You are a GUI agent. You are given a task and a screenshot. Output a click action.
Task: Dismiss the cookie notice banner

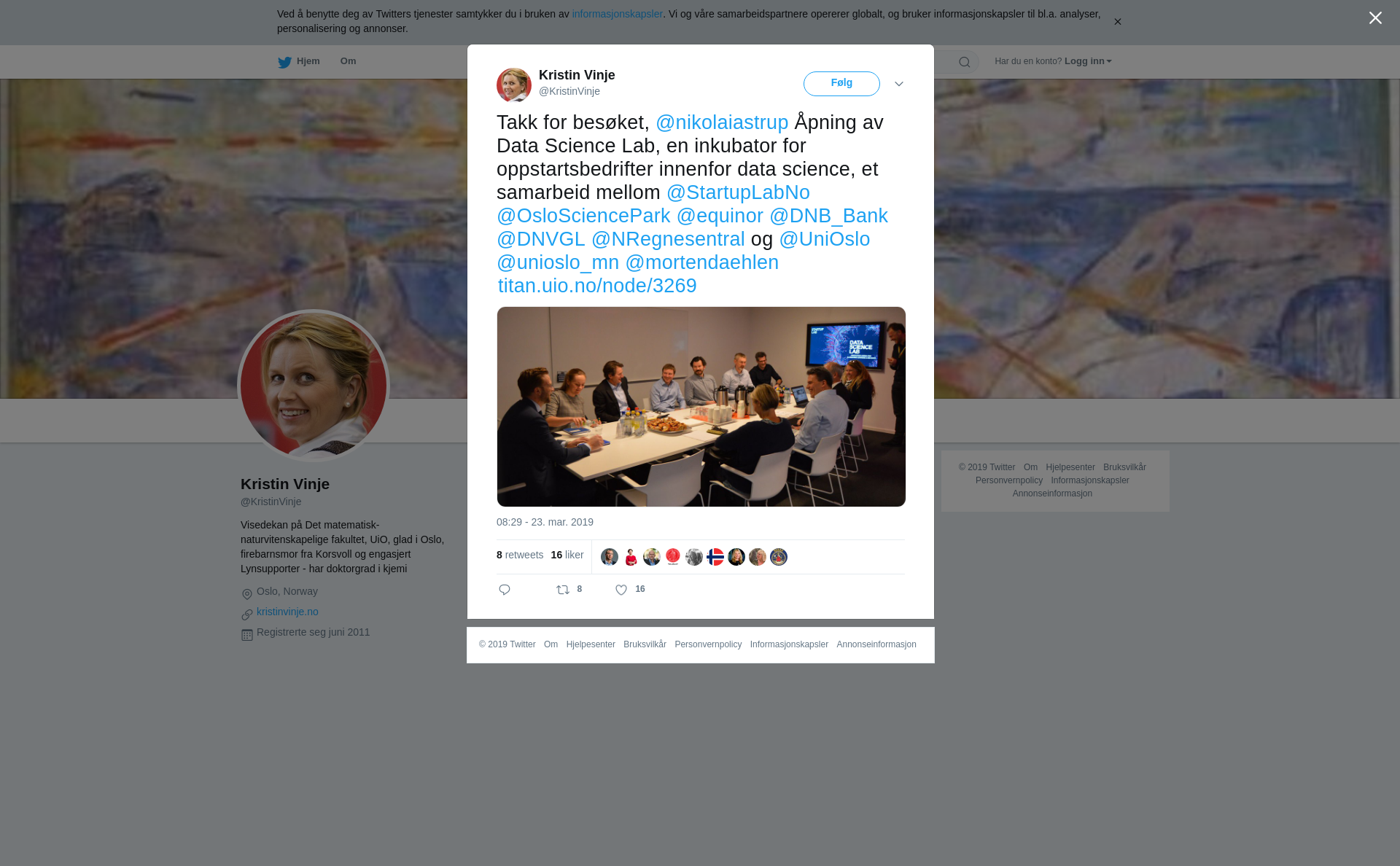(x=1117, y=22)
